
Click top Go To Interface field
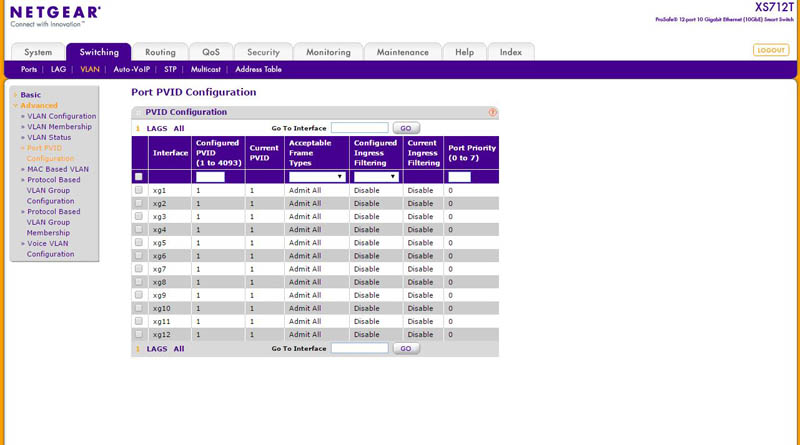coord(359,128)
